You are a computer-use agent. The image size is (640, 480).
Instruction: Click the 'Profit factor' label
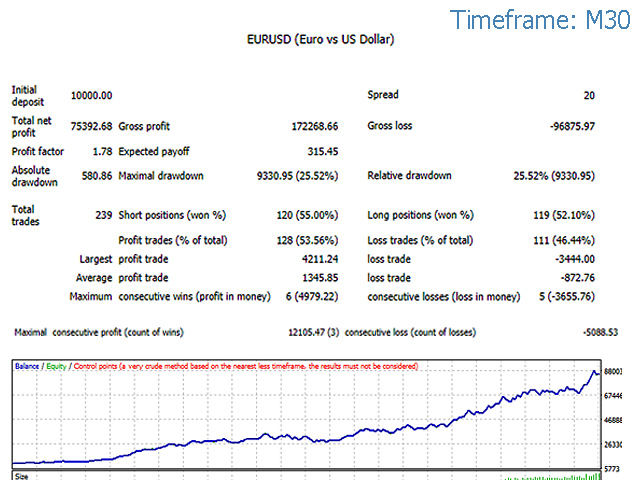[x=38, y=152]
